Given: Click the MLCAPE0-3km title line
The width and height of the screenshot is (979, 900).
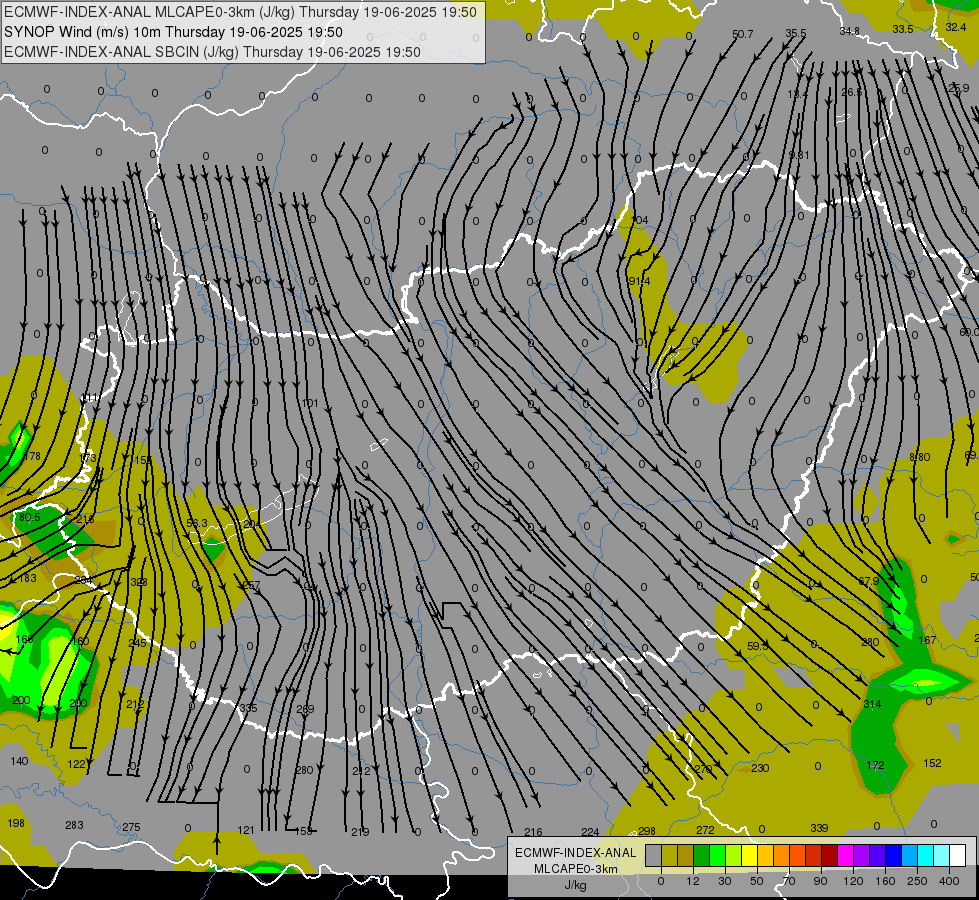Looking at the screenshot, I should (x=240, y=12).
